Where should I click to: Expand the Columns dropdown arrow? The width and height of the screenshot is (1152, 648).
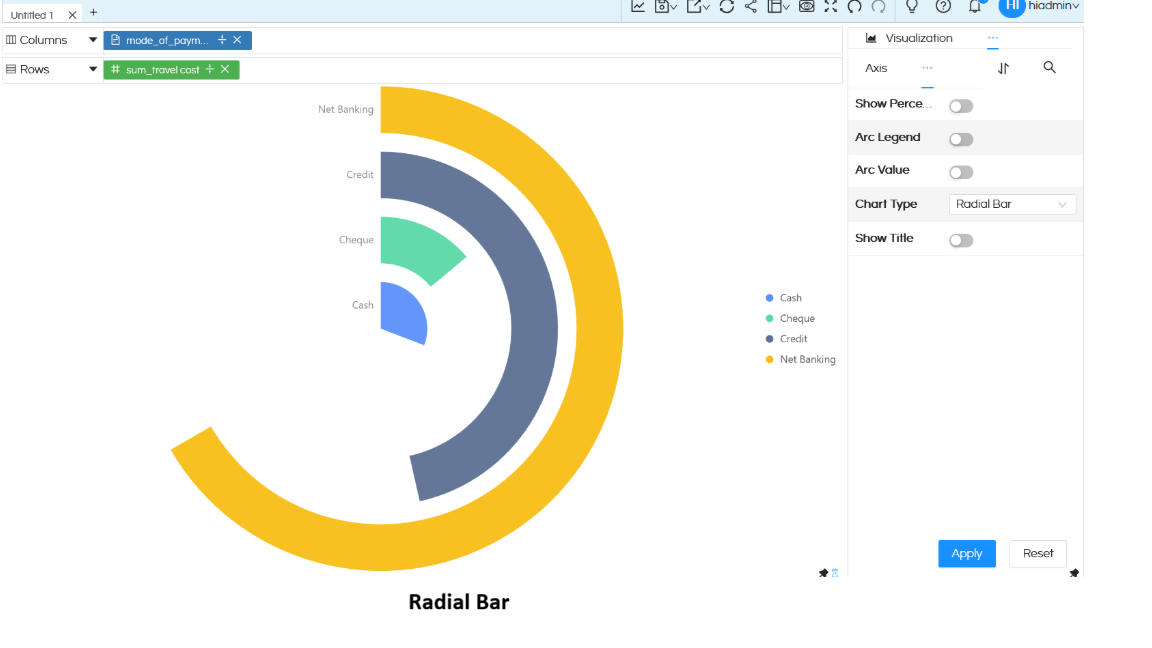[93, 39]
